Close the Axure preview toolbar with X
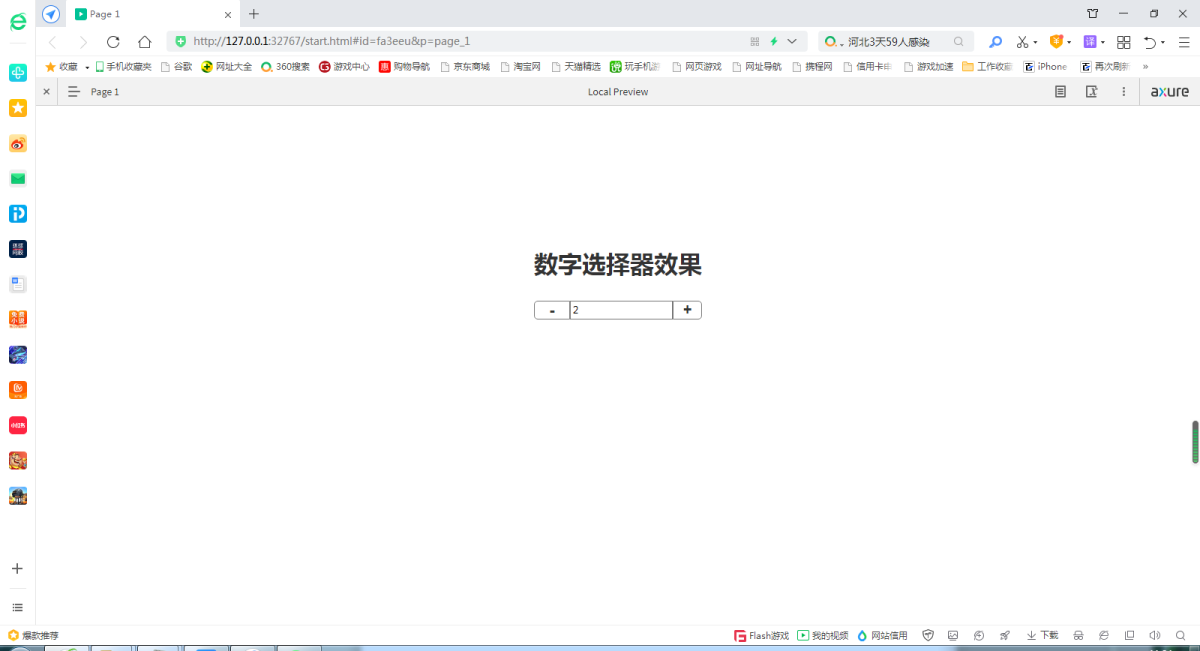Viewport: 1200px width, 651px height. click(46, 92)
